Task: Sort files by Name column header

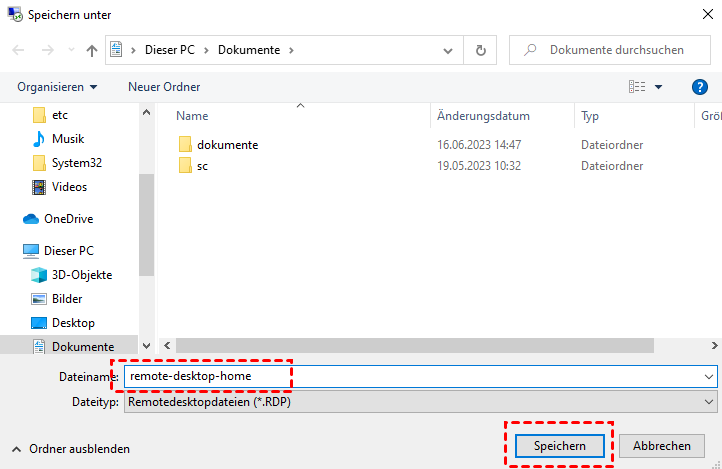Action: tap(192, 116)
